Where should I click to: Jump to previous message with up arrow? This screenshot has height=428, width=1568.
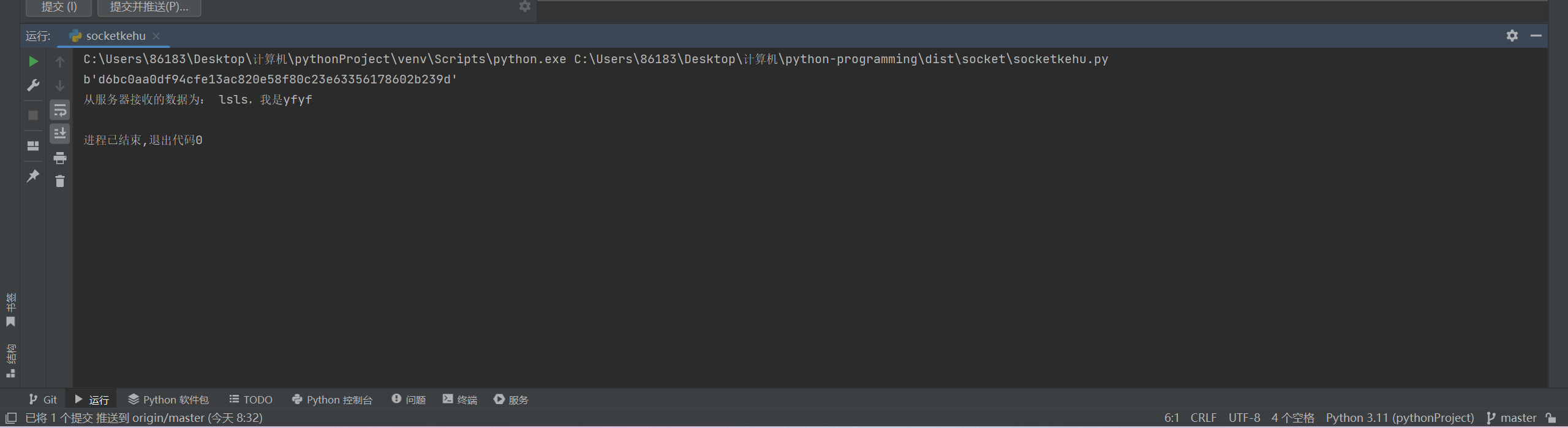point(59,61)
